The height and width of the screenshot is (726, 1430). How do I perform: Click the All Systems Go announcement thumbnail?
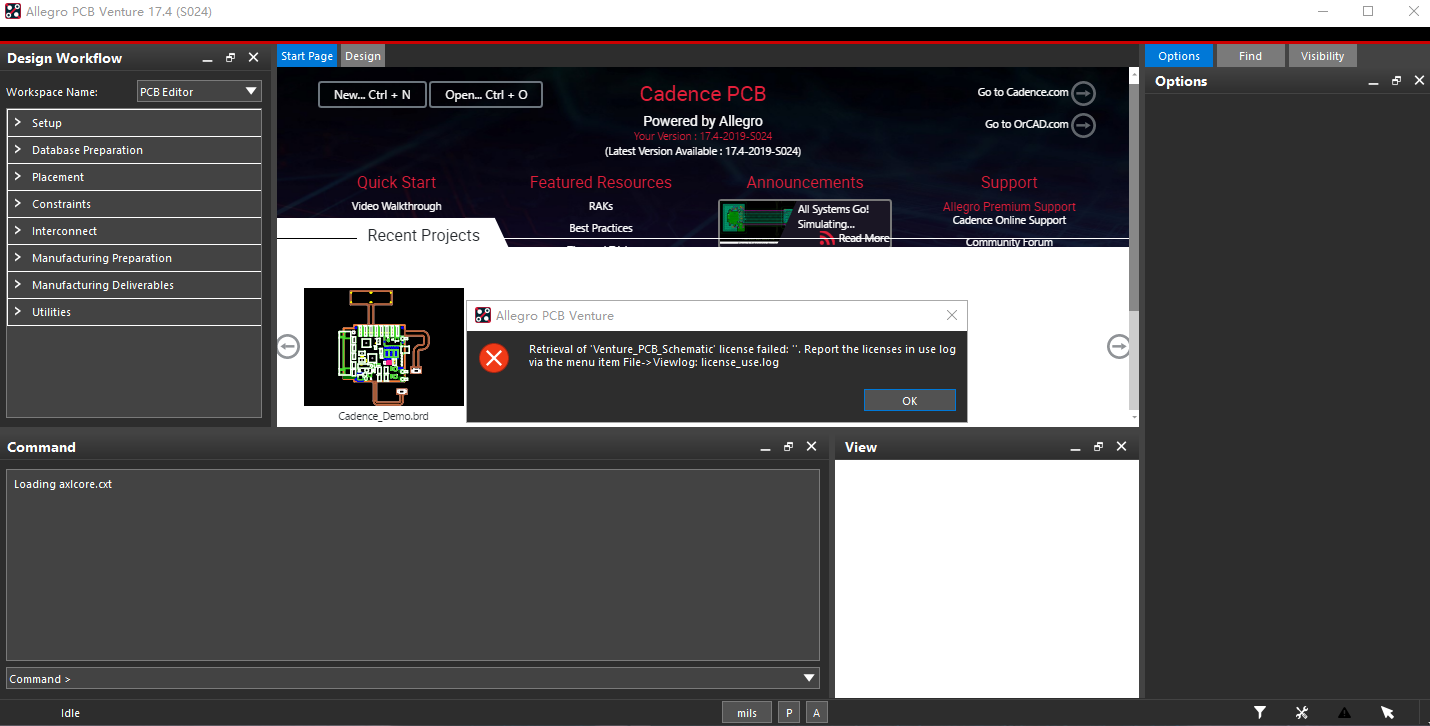(x=756, y=222)
